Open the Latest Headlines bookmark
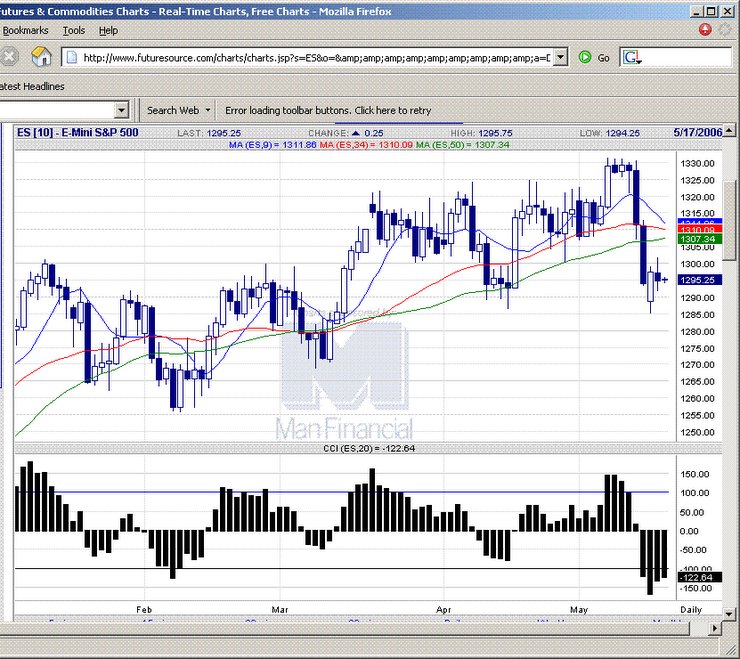The height and width of the screenshot is (659, 740). coord(32,86)
